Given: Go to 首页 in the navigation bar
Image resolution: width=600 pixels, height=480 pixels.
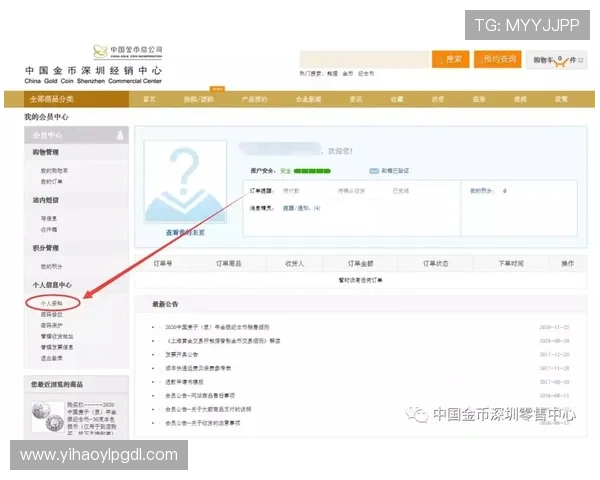Looking at the screenshot, I should coord(149,99).
